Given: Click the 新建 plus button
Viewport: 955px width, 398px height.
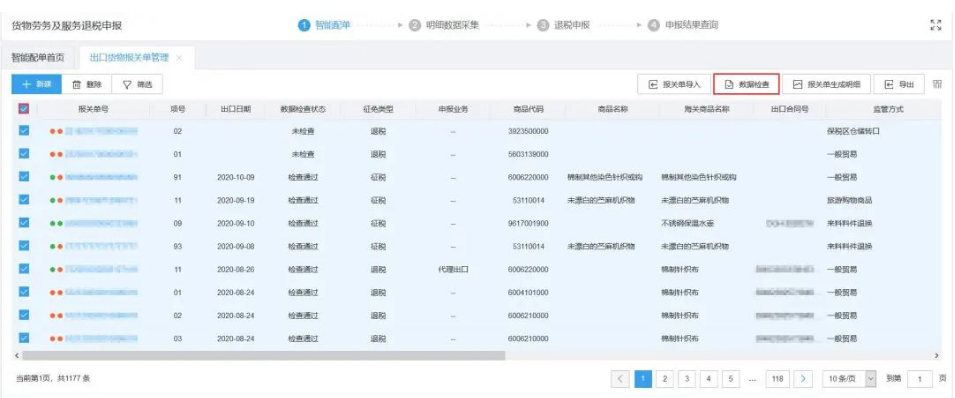Looking at the screenshot, I should coord(37,85).
